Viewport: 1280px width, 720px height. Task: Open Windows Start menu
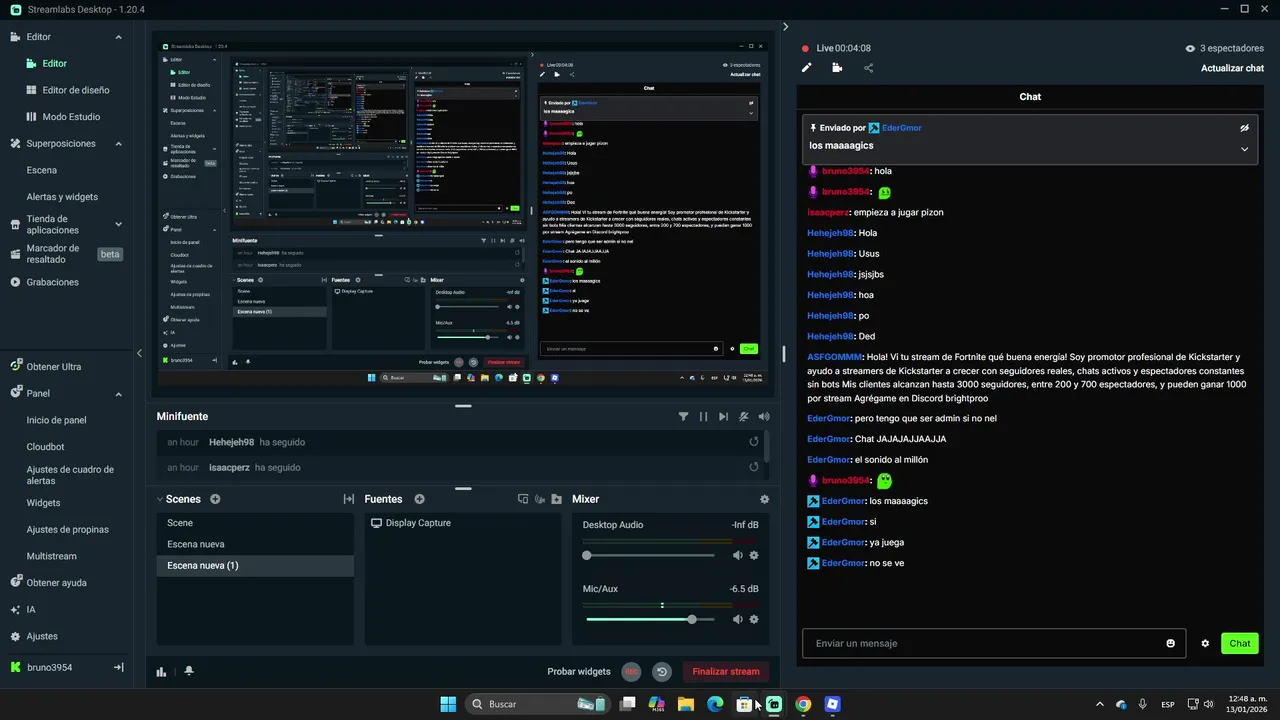pyautogui.click(x=448, y=704)
